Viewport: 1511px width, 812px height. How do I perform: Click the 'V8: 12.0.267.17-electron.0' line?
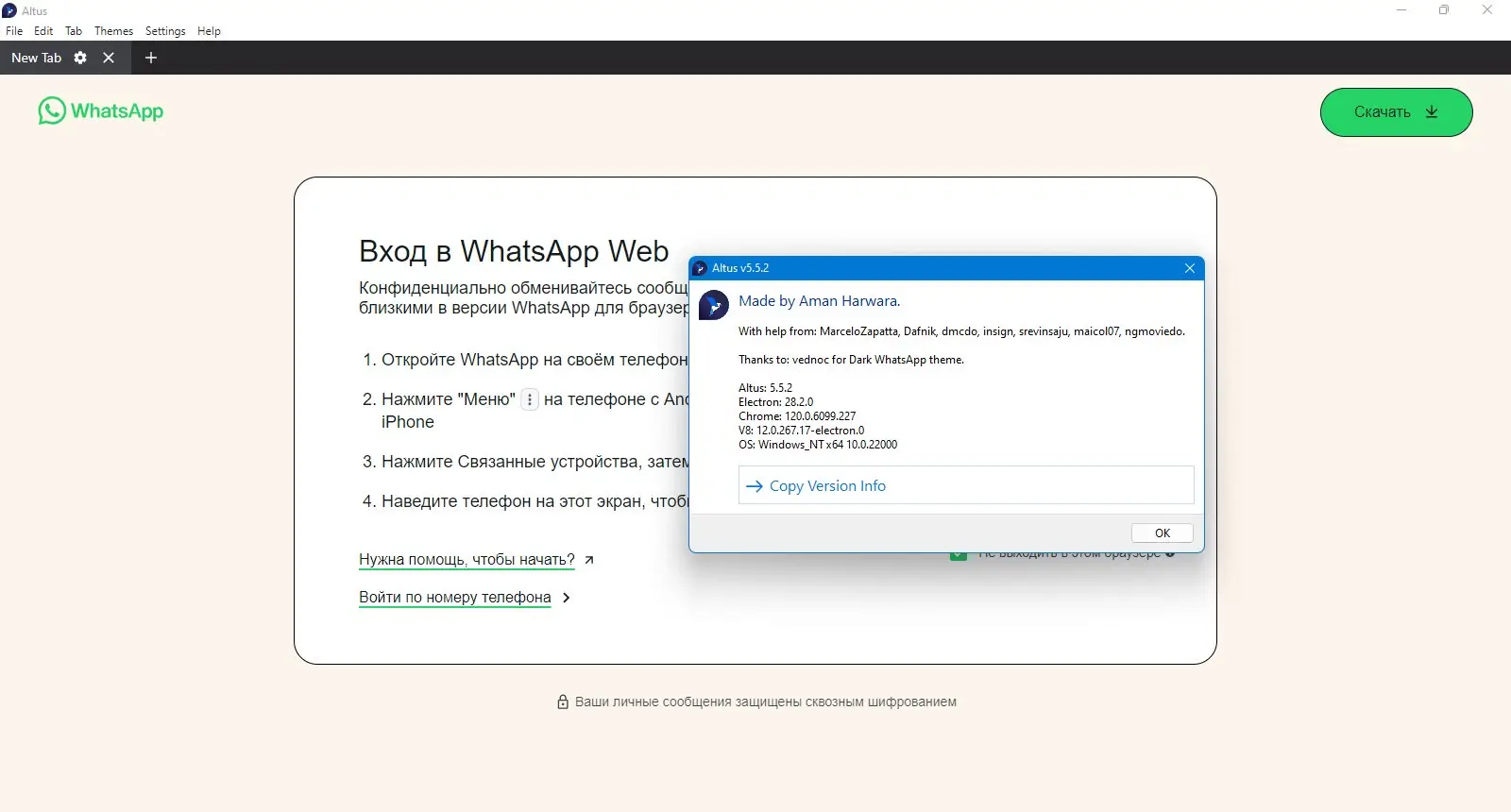coord(801,431)
